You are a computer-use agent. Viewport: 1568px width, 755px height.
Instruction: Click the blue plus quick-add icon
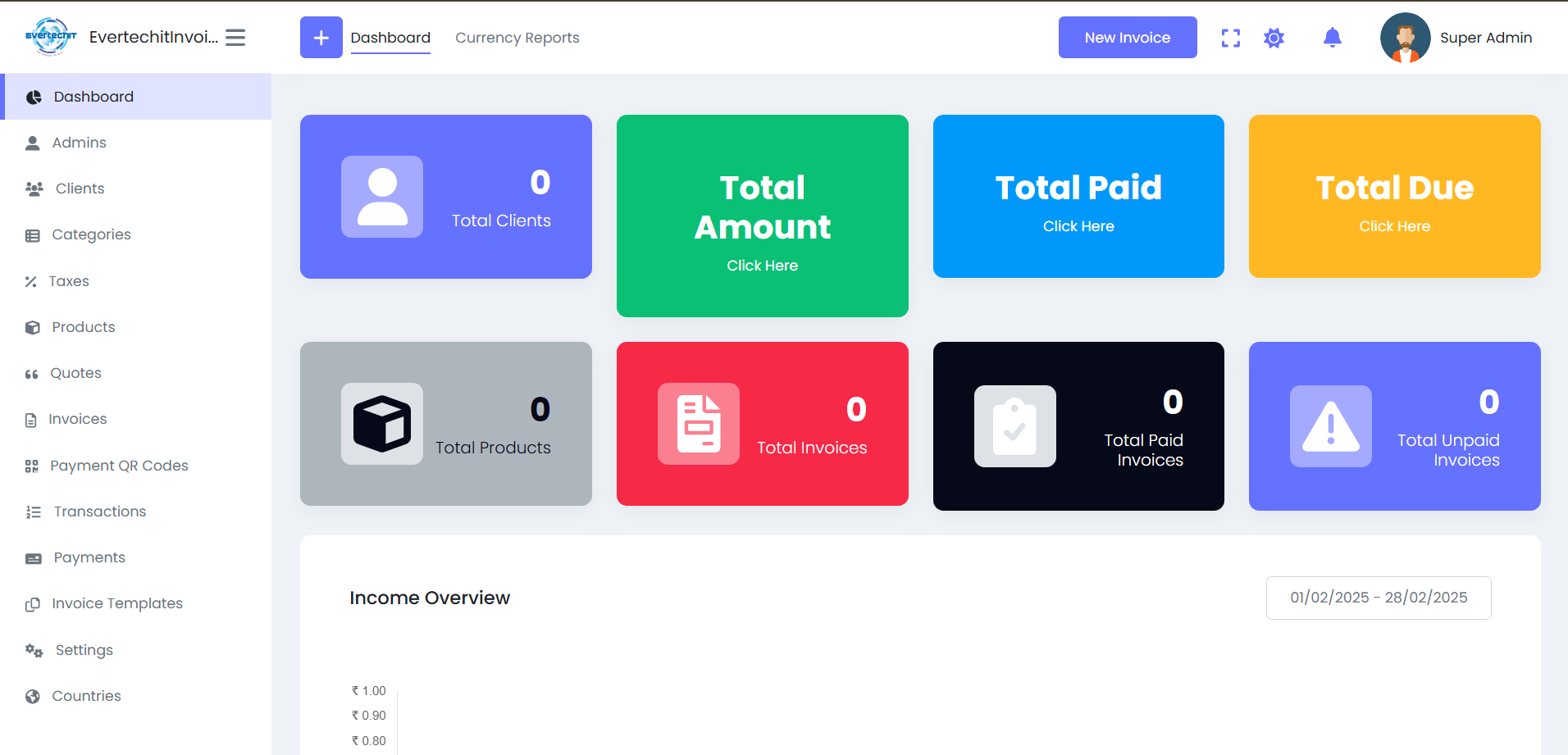click(321, 38)
